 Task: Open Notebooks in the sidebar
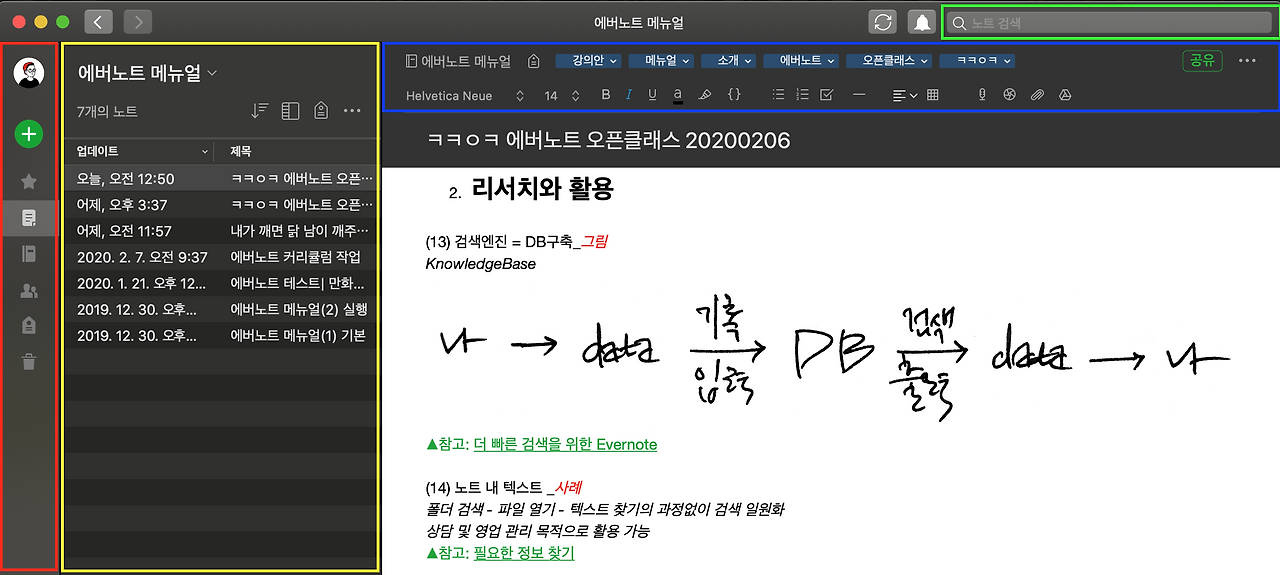pyautogui.click(x=29, y=254)
